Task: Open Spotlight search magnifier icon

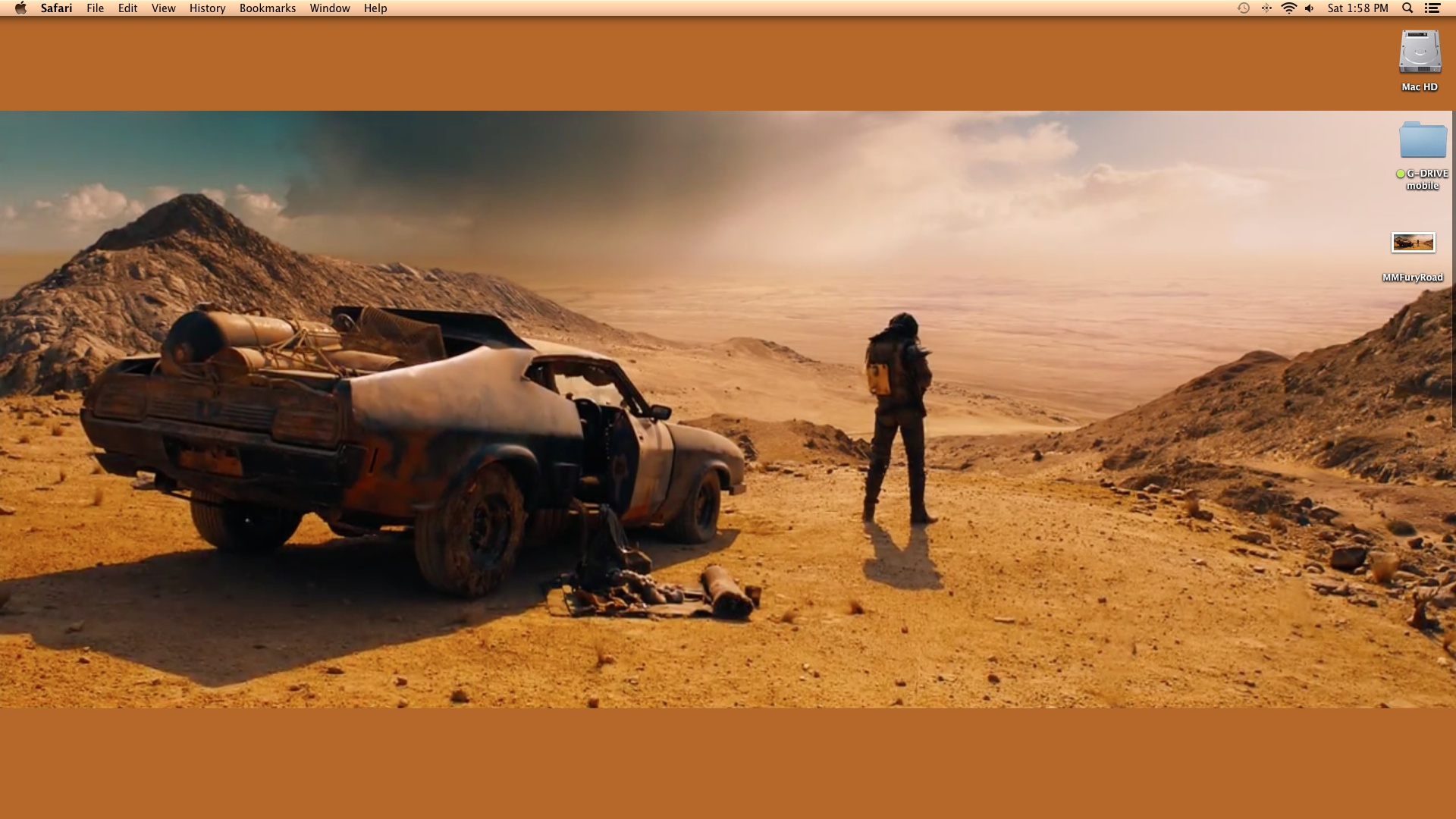Action: [1407, 8]
